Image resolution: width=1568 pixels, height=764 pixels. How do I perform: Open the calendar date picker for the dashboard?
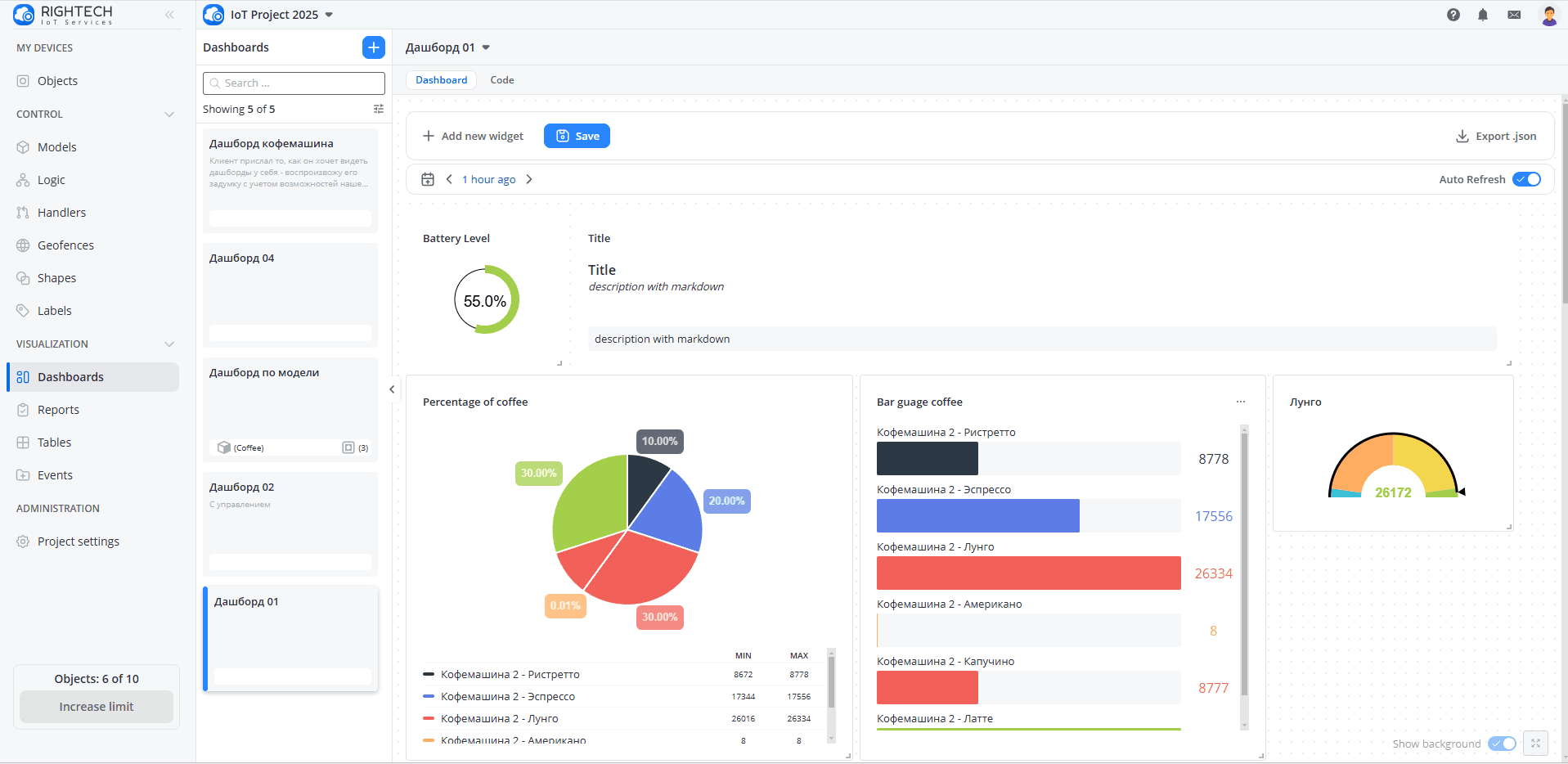pyautogui.click(x=428, y=179)
